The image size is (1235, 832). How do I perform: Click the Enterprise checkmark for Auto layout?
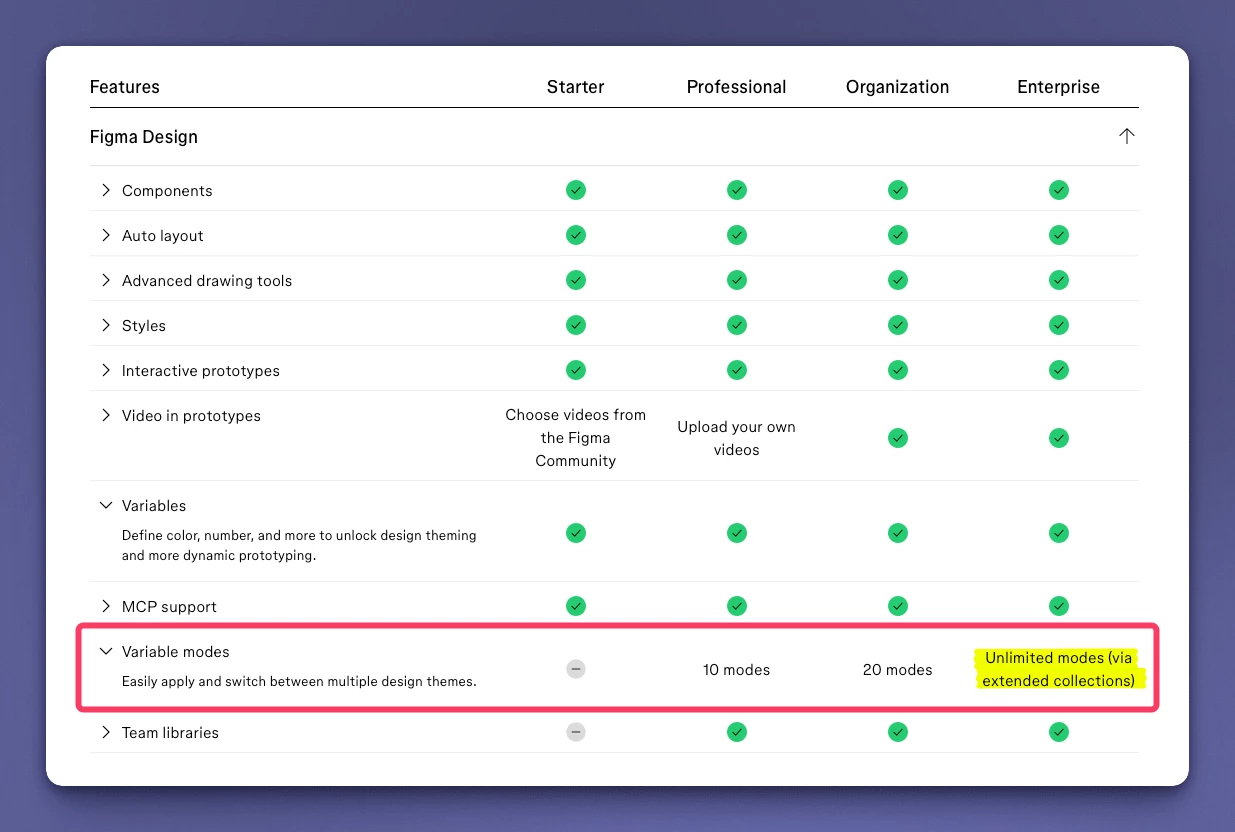[x=1059, y=235]
